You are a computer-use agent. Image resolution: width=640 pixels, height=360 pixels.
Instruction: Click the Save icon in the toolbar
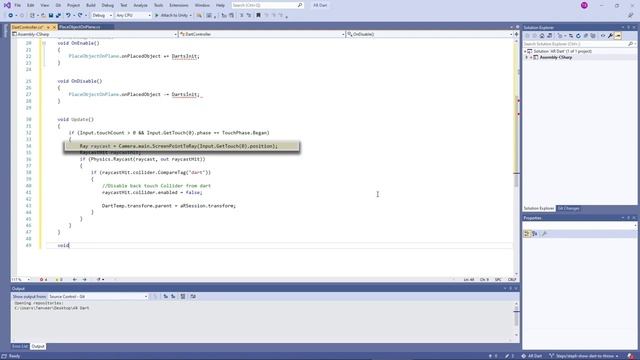(51, 15)
